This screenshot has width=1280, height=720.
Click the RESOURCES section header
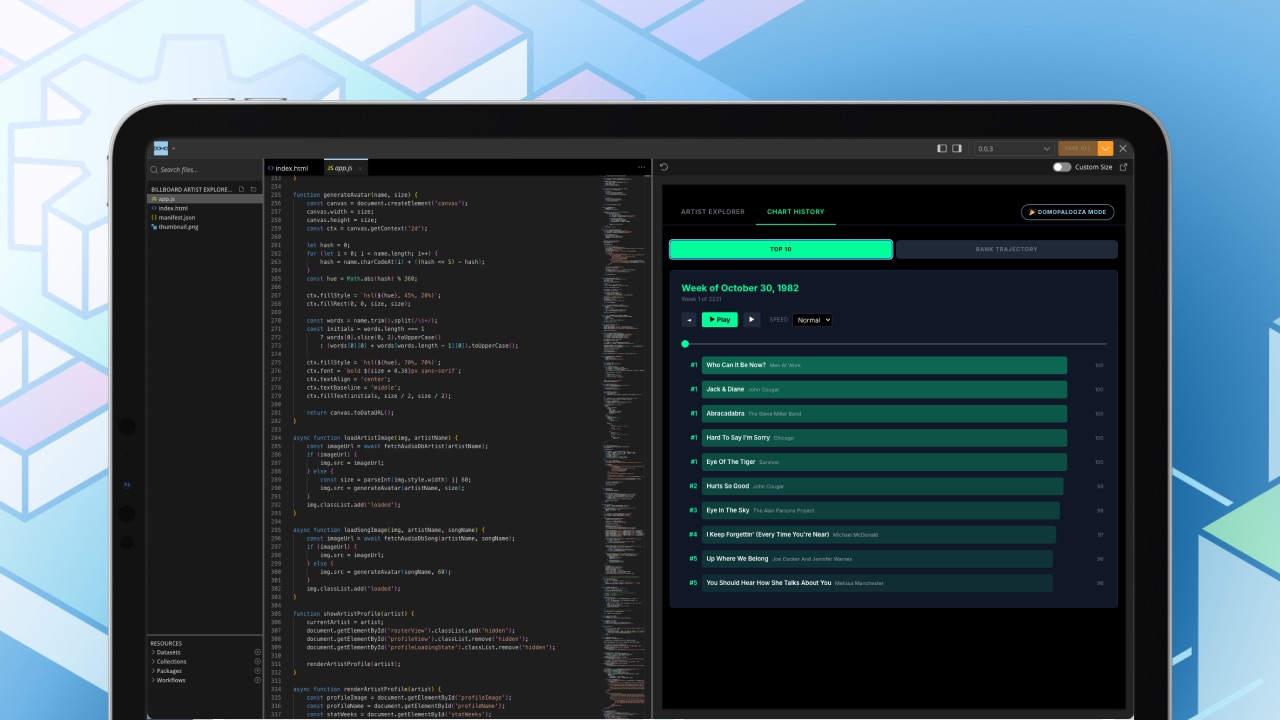(167, 644)
